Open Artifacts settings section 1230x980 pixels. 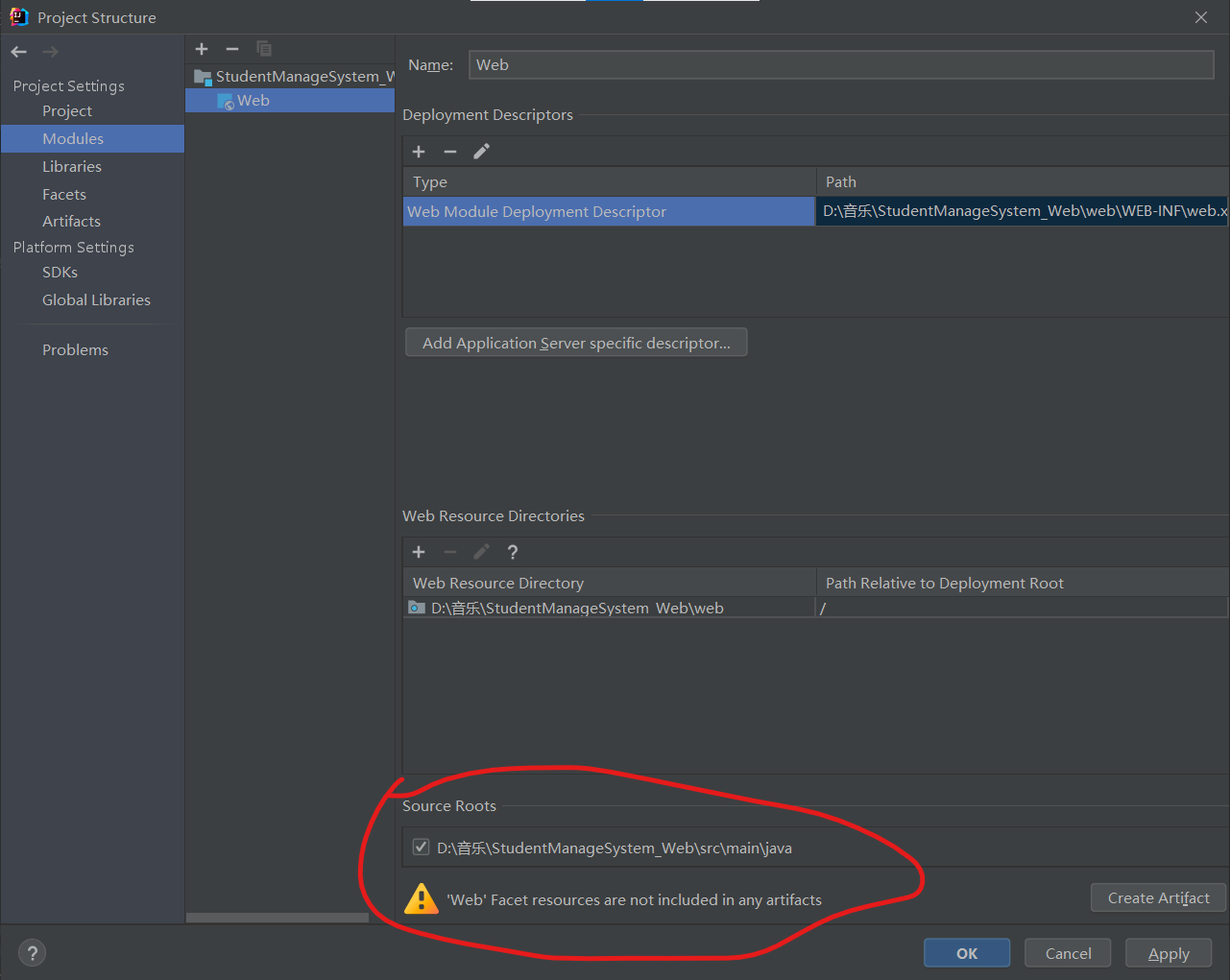[x=71, y=222]
